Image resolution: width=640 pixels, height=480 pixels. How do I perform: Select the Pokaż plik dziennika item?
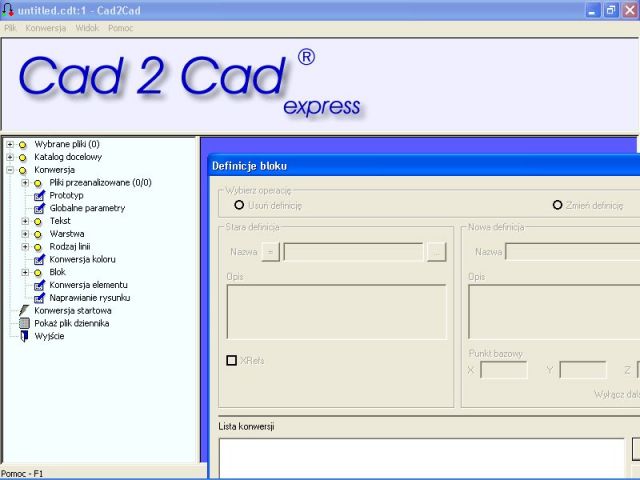click(71, 323)
